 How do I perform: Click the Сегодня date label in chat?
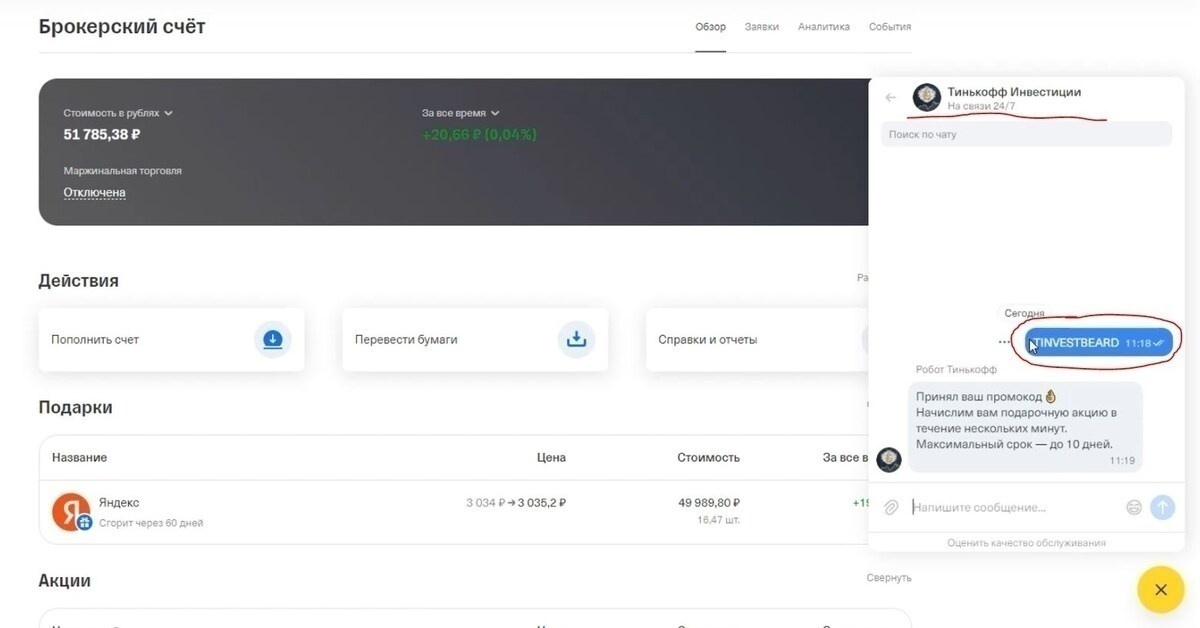tap(1025, 314)
